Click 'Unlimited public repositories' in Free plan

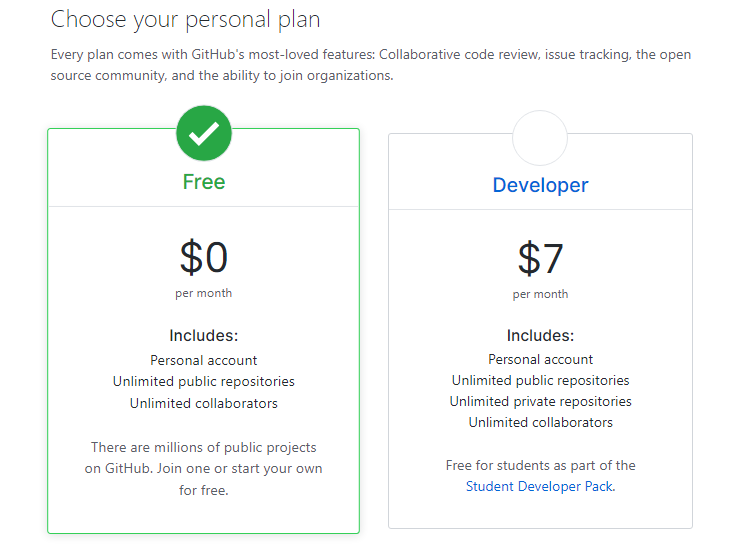click(204, 382)
